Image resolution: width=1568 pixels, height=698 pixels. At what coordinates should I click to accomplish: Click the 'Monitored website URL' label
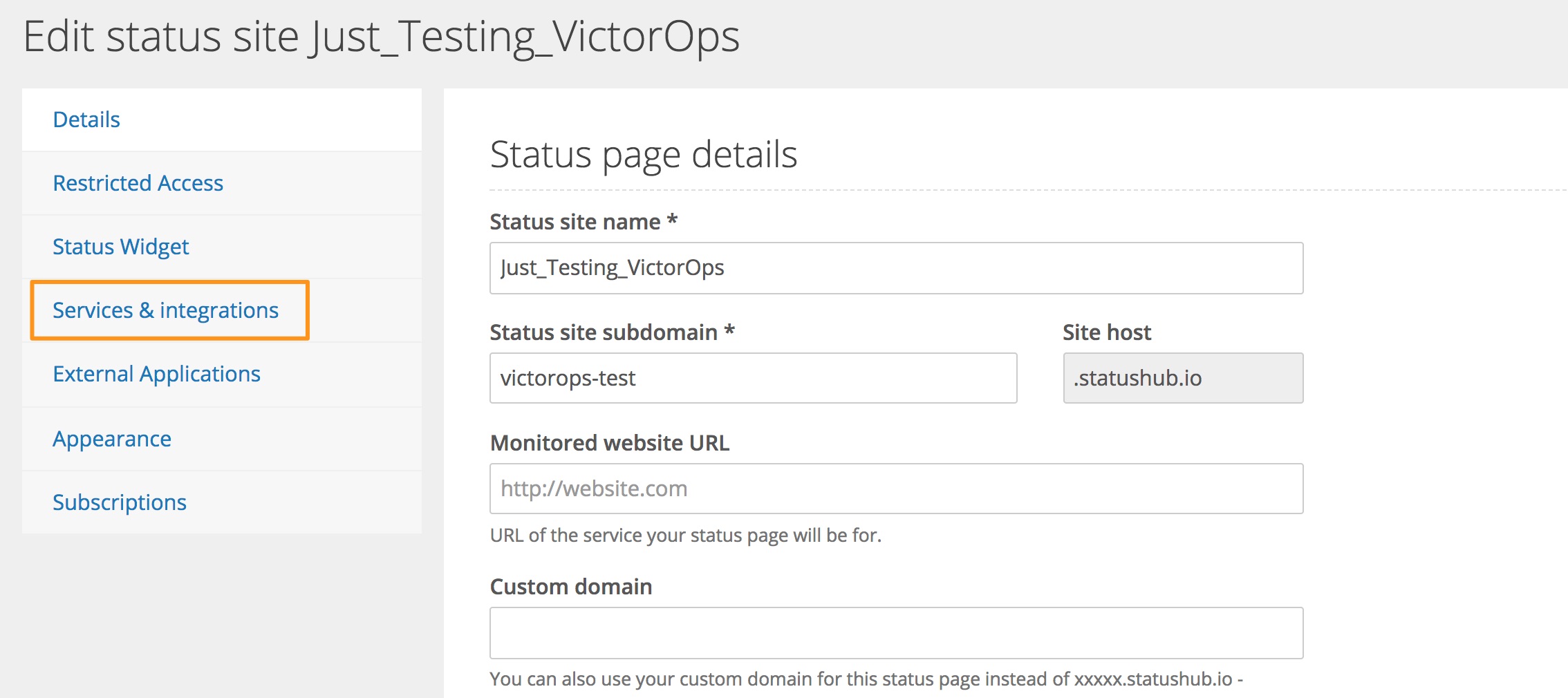610,443
